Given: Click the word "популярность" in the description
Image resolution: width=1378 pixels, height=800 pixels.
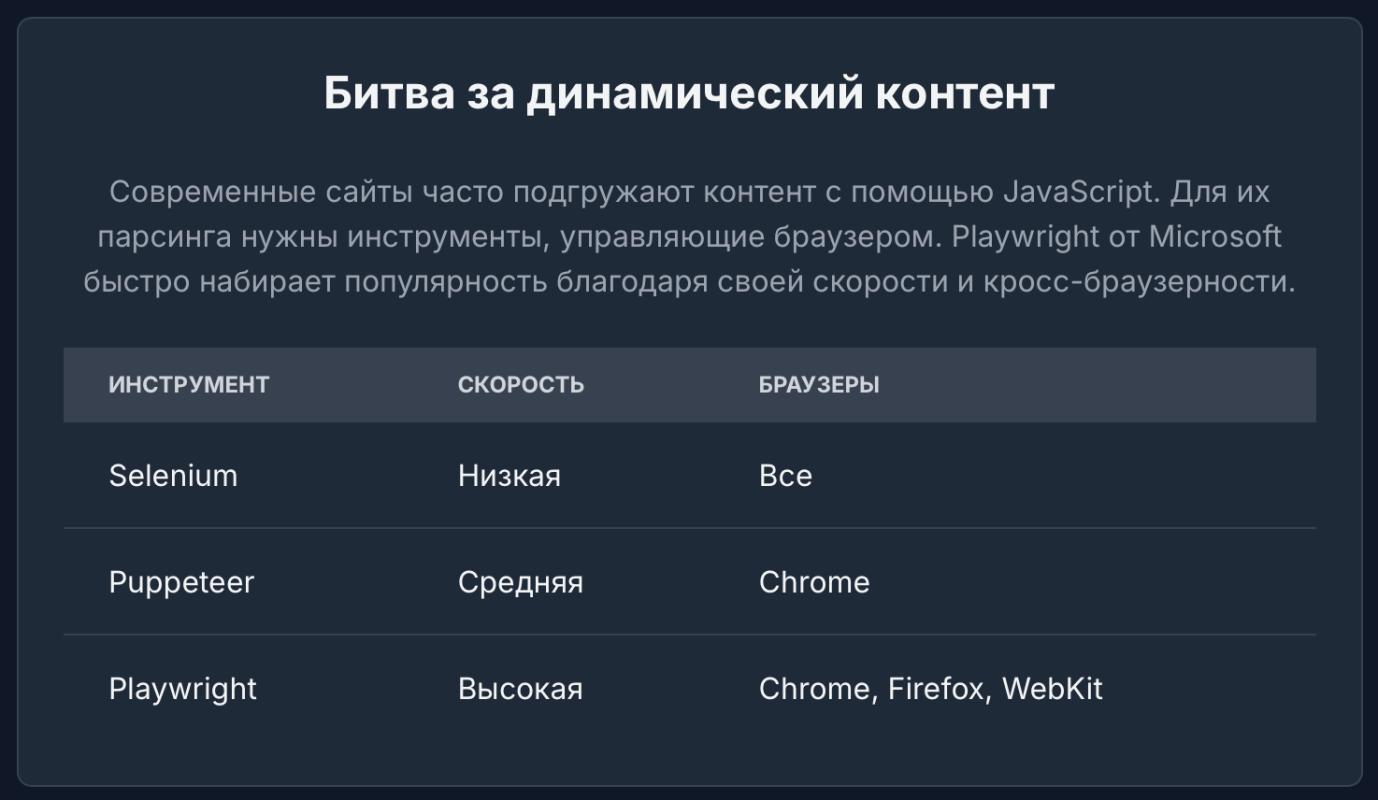Looking at the screenshot, I should coord(430,282).
